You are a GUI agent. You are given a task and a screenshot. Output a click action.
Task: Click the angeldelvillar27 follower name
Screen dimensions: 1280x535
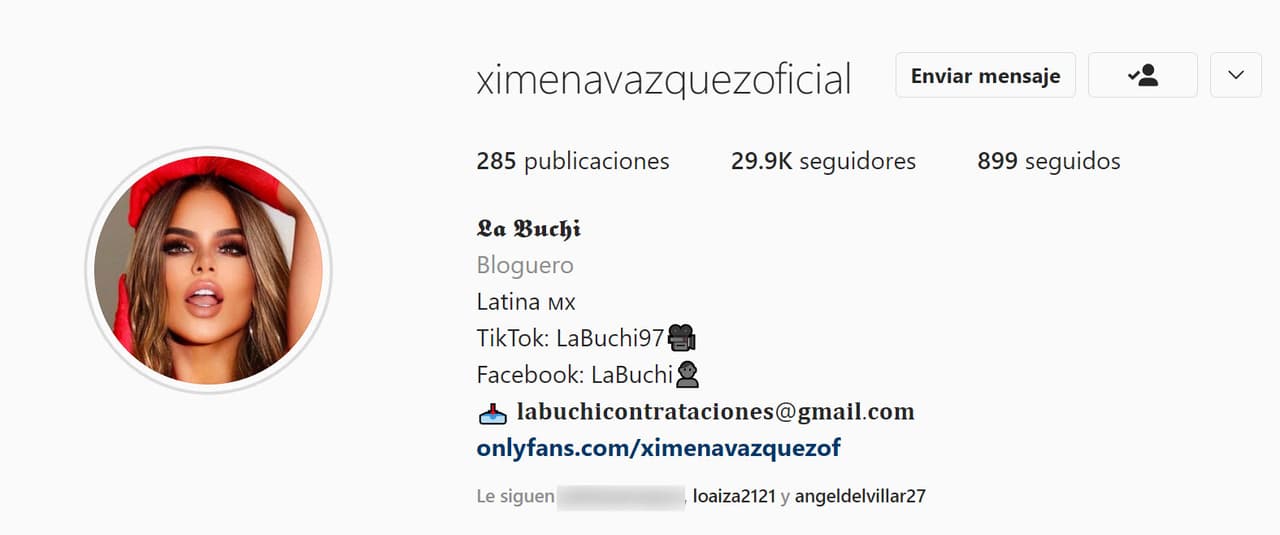click(860, 496)
